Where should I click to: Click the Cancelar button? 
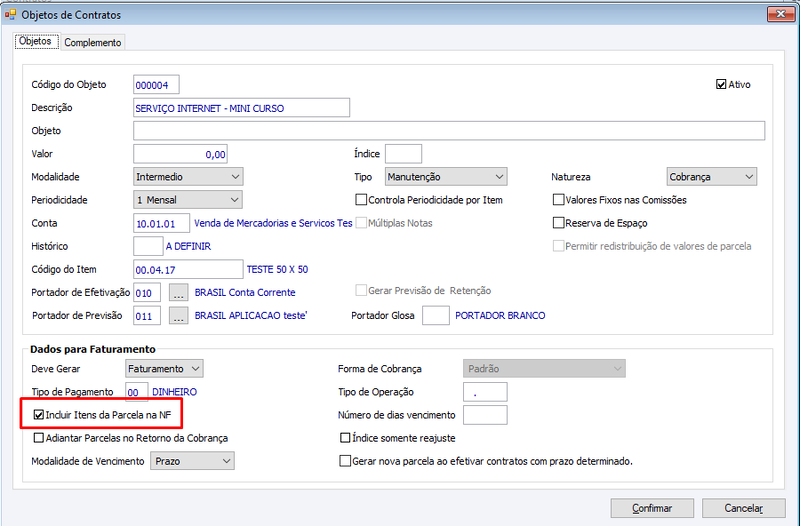tap(743, 508)
